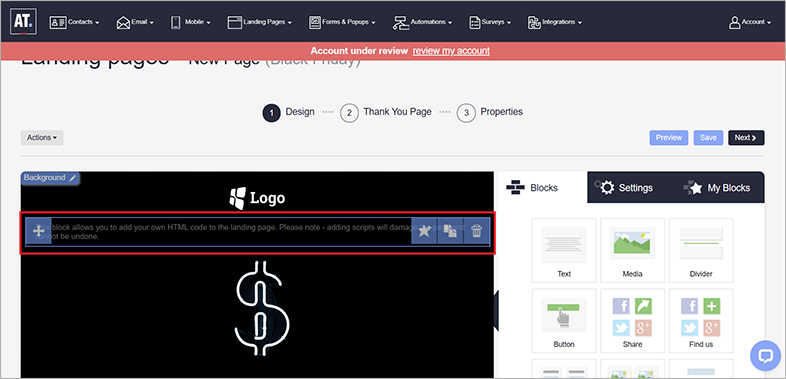
Task: Collapse the side panel arrow handle
Action: pos(496,311)
